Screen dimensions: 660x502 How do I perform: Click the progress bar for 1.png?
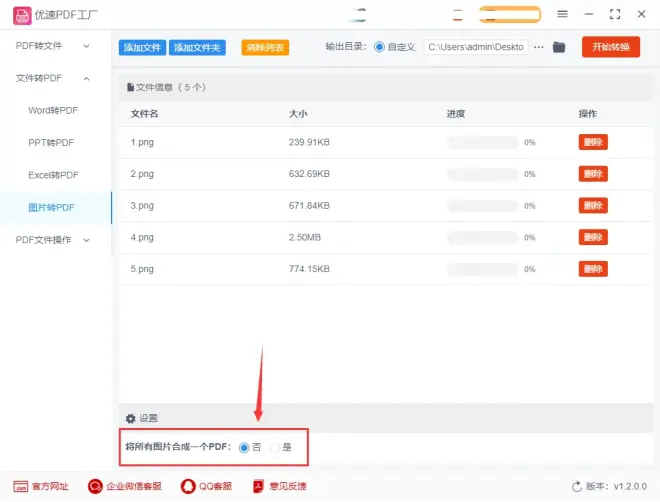click(482, 142)
